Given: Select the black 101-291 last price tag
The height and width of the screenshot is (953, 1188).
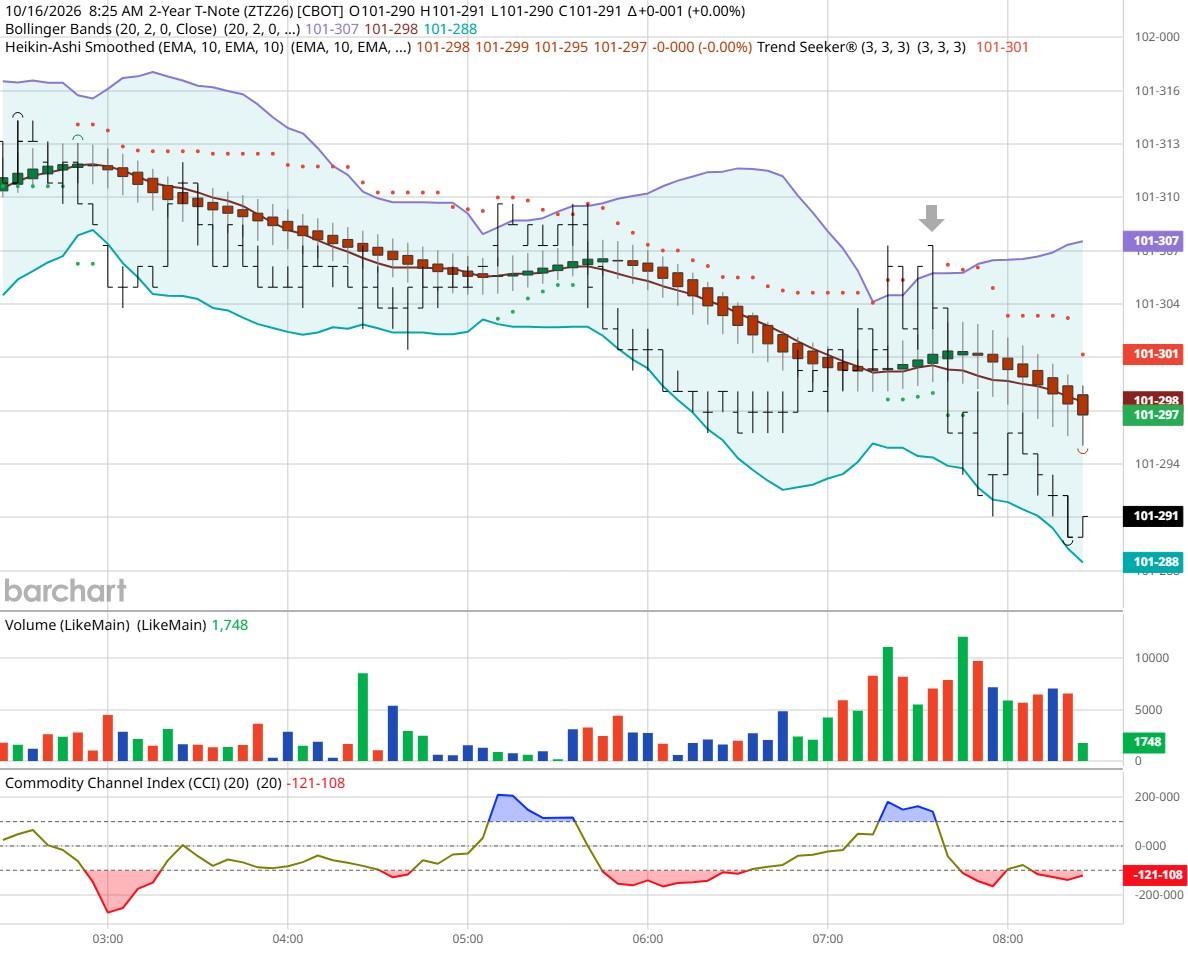Looking at the screenshot, I should [1152, 516].
